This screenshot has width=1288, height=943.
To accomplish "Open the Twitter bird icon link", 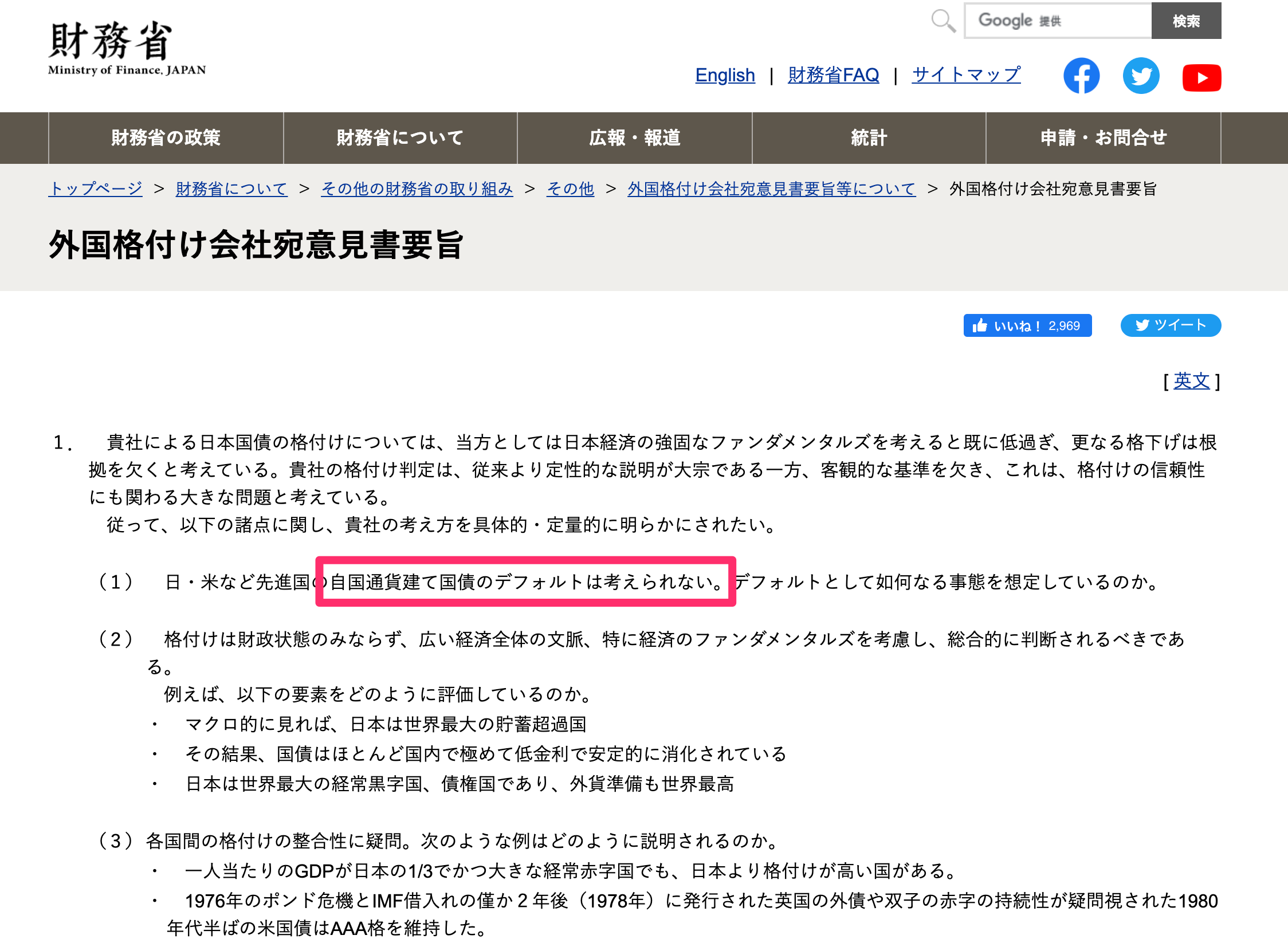I will click(1141, 76).
